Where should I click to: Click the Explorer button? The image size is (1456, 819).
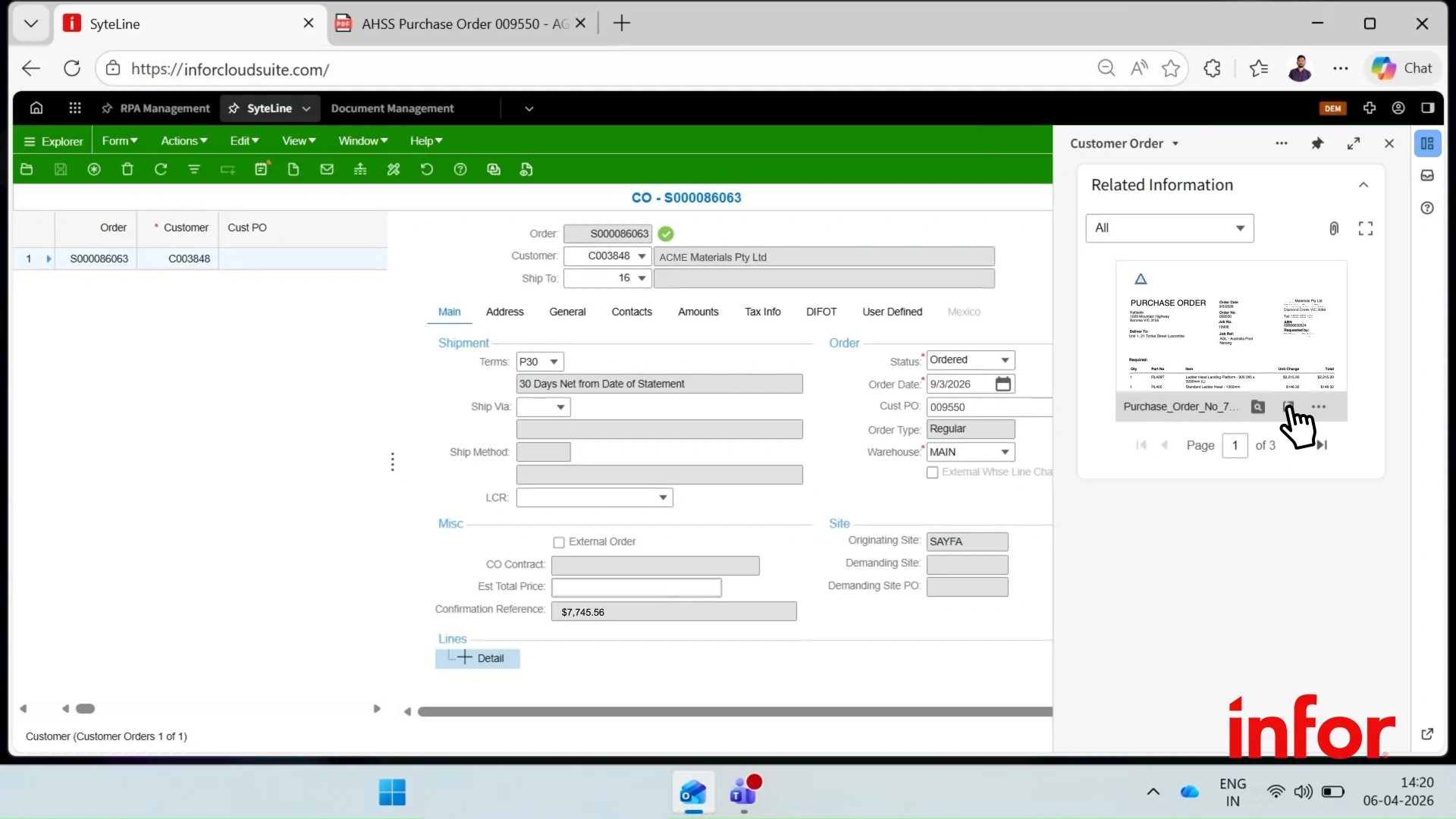point(53,141)
